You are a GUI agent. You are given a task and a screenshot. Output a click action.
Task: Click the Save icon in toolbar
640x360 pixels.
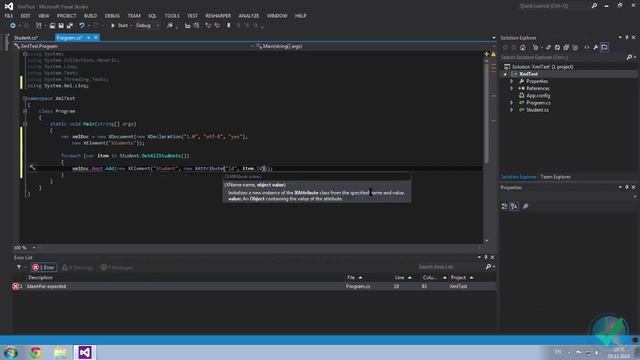pos(61,26)
